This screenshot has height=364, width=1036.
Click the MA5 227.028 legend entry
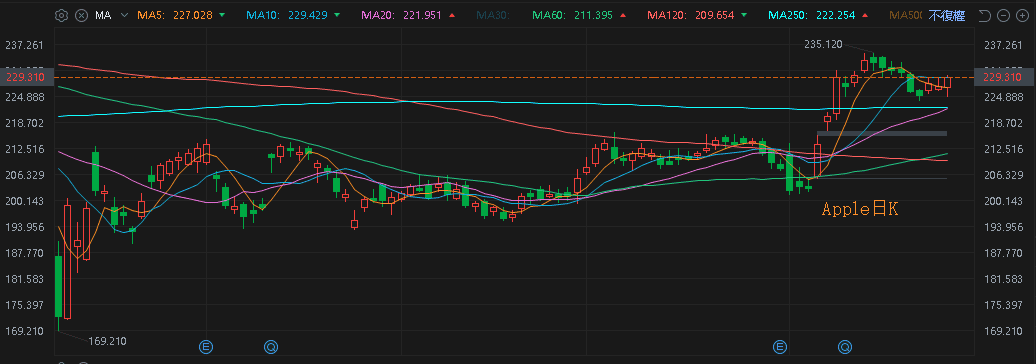pos(181,15)
